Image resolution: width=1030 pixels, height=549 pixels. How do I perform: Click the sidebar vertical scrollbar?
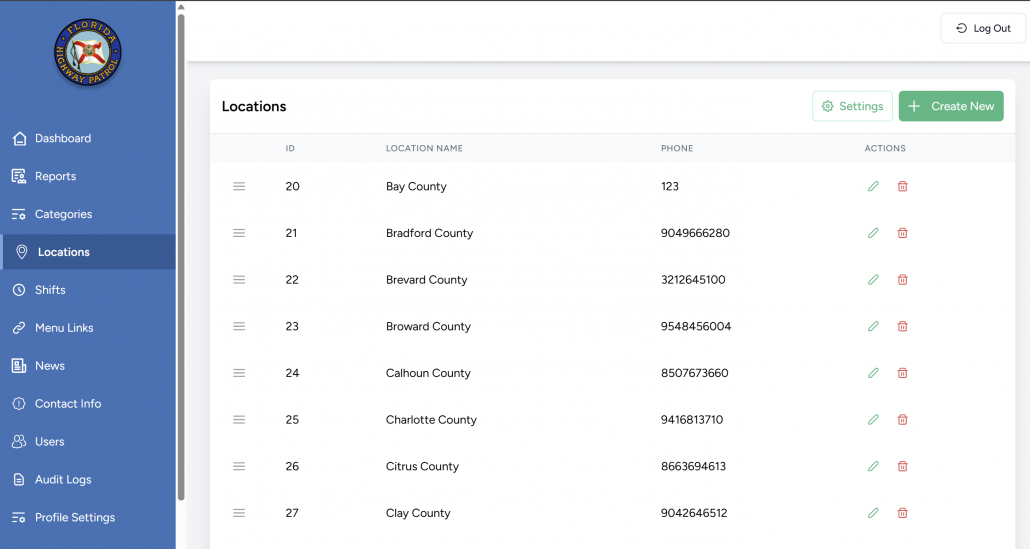pos(181,250)
